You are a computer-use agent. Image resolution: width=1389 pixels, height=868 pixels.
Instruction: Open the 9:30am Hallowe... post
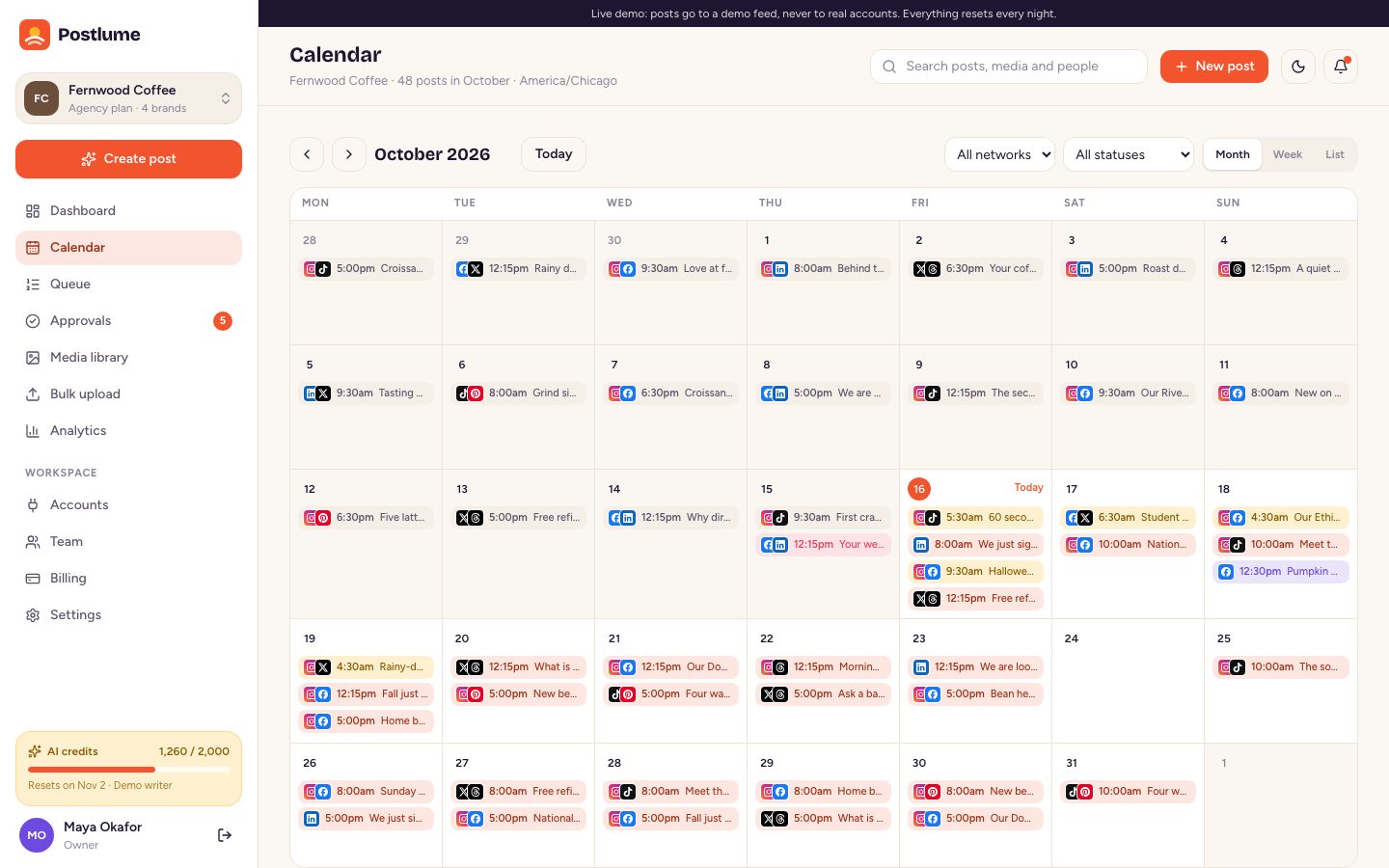[x=976, y=572]
